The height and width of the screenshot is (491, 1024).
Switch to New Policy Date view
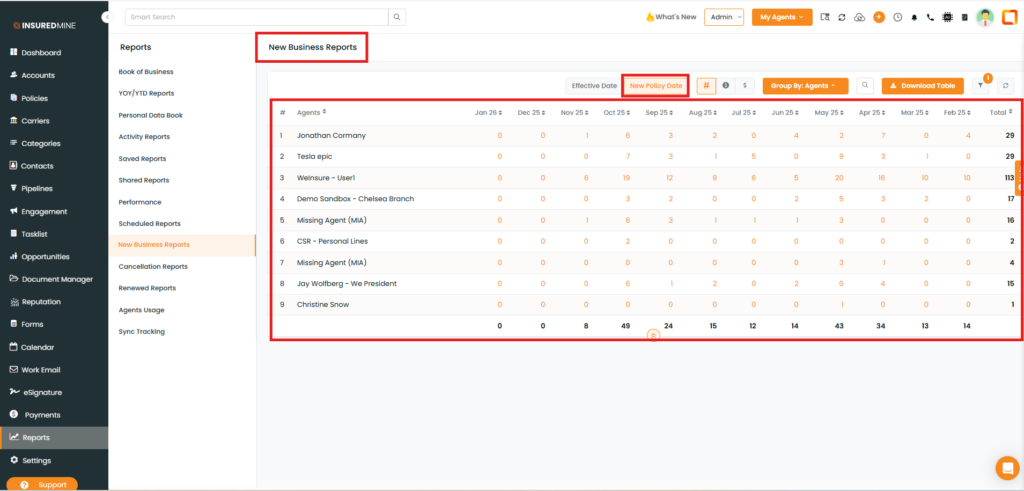(656, 86)
